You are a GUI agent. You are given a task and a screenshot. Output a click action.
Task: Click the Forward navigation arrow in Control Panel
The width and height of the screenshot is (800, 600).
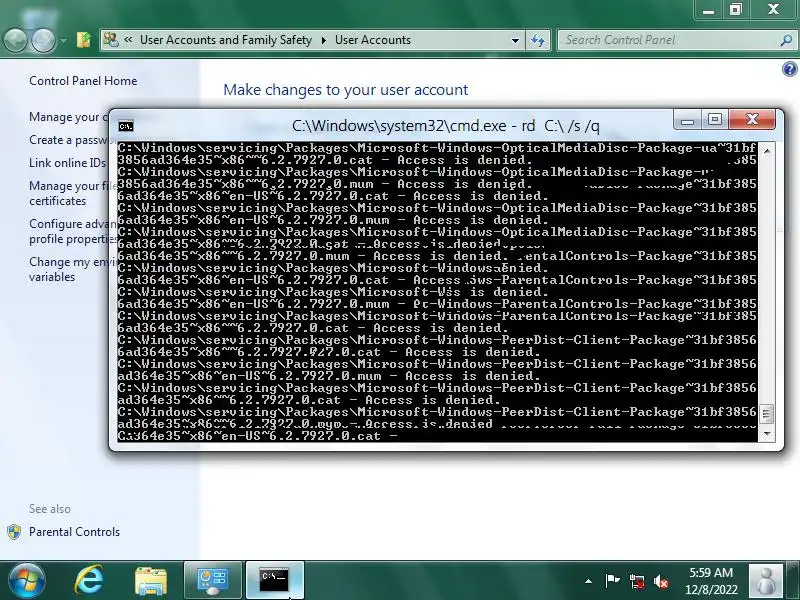tap(44, 40)
